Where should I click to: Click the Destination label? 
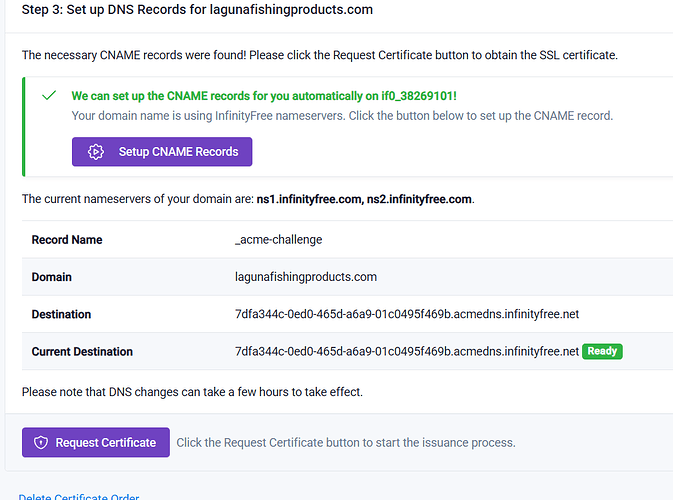click(x=61, y=314)
